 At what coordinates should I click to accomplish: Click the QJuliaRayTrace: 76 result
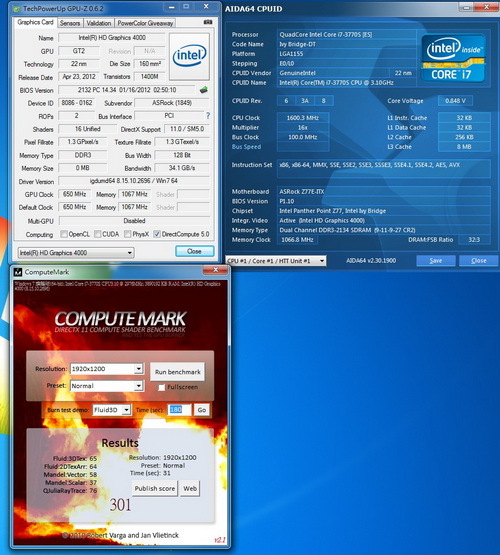70,491
